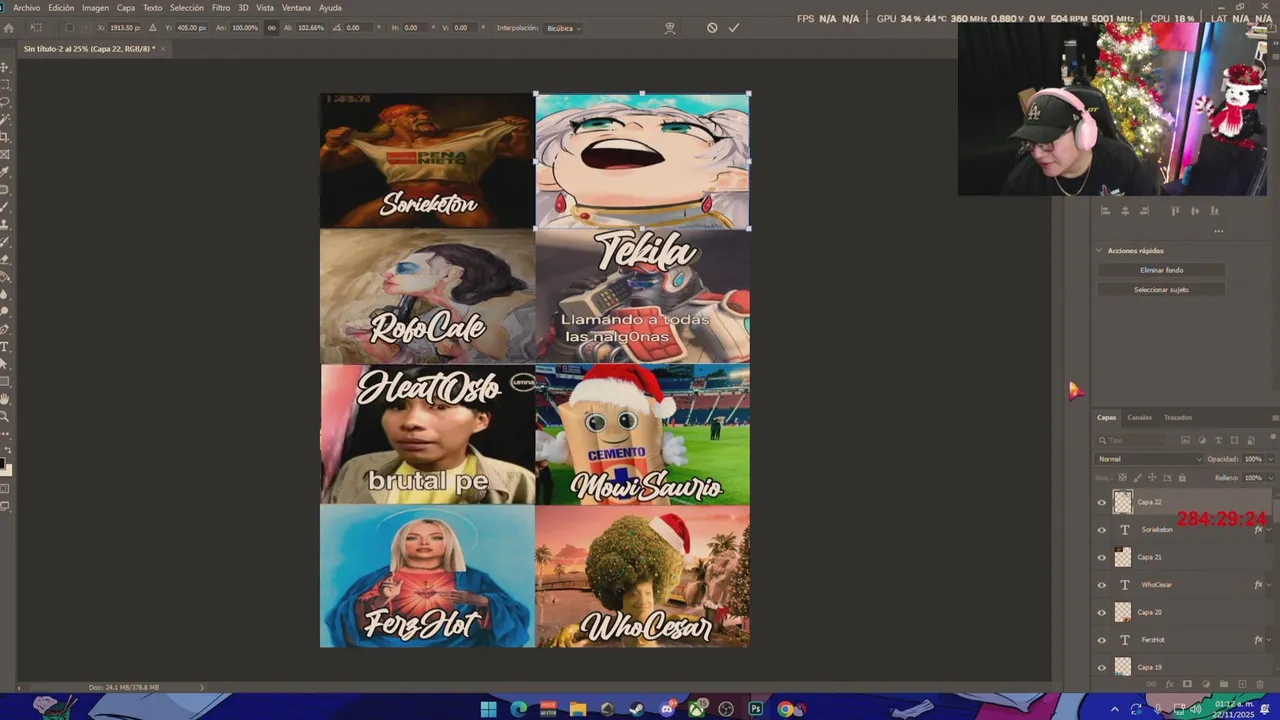Click the X position input field
1280x720 pixels.
pyautogui.click(x=125, y=28)
